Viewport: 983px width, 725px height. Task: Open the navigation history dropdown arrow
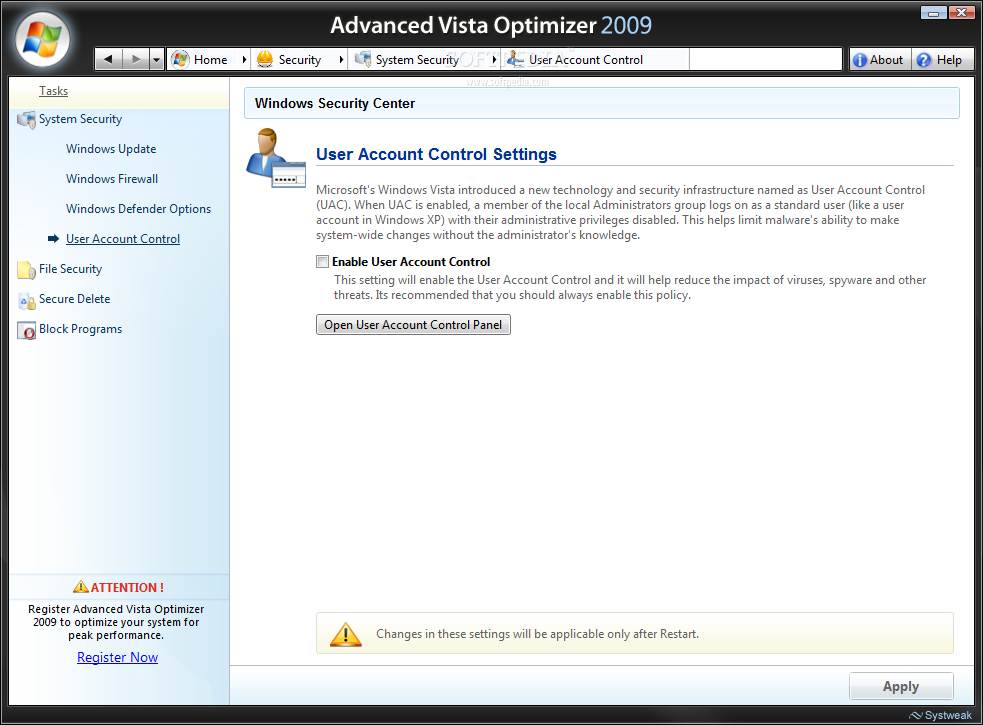(x=157, y=59)
